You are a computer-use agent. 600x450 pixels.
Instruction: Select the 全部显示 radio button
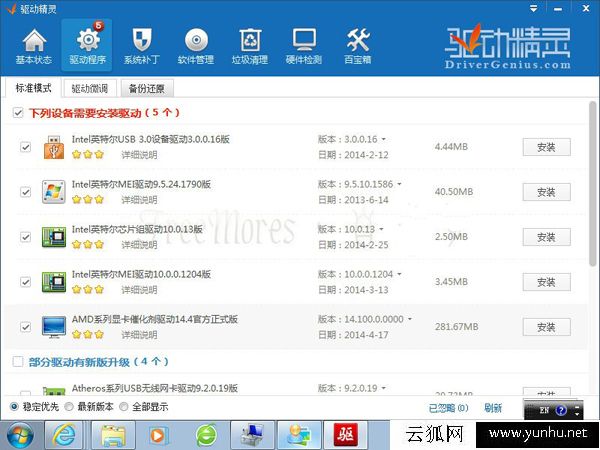pos(124,407)
